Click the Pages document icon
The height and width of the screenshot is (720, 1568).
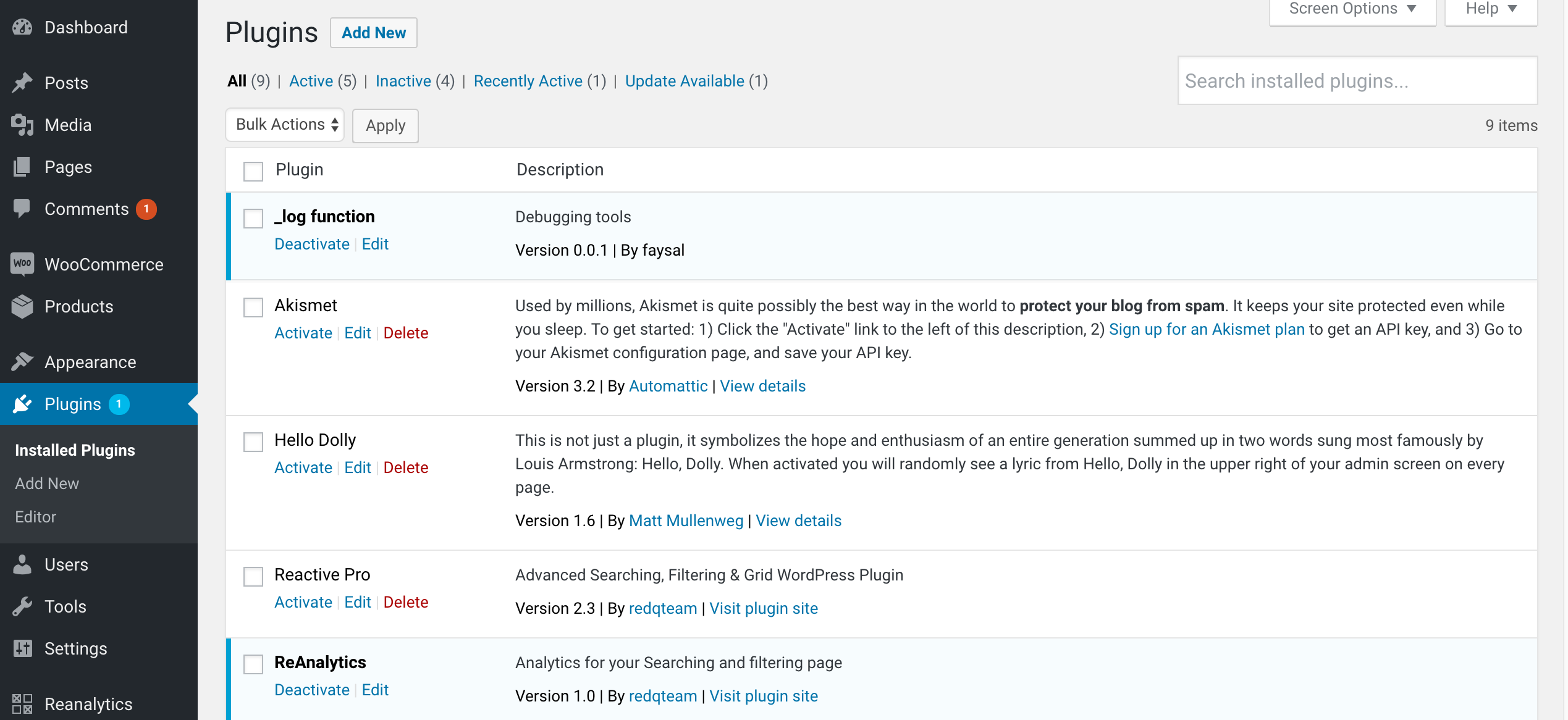tap(22, 167)
